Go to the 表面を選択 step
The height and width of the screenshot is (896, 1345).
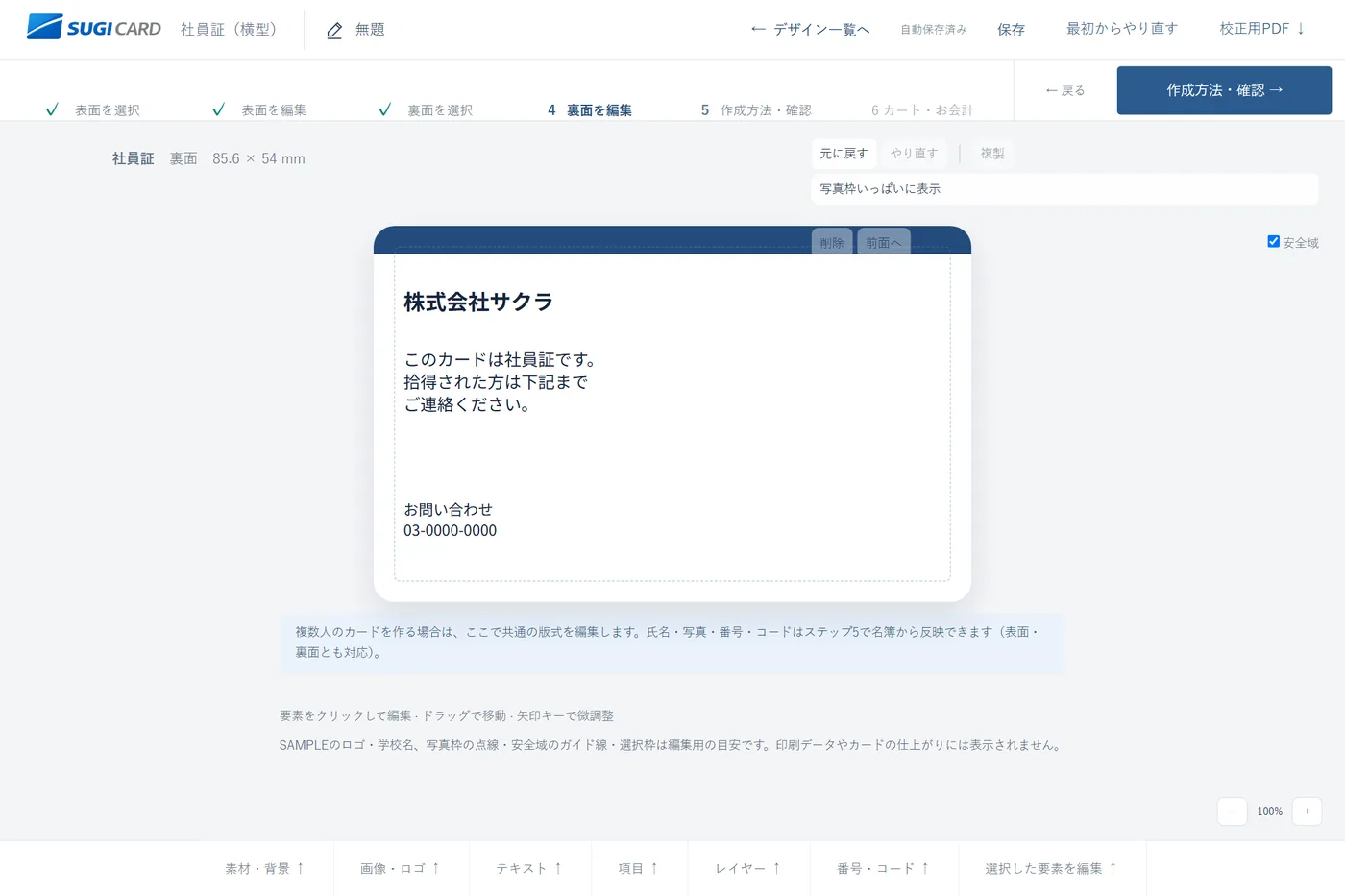point(93,110)
